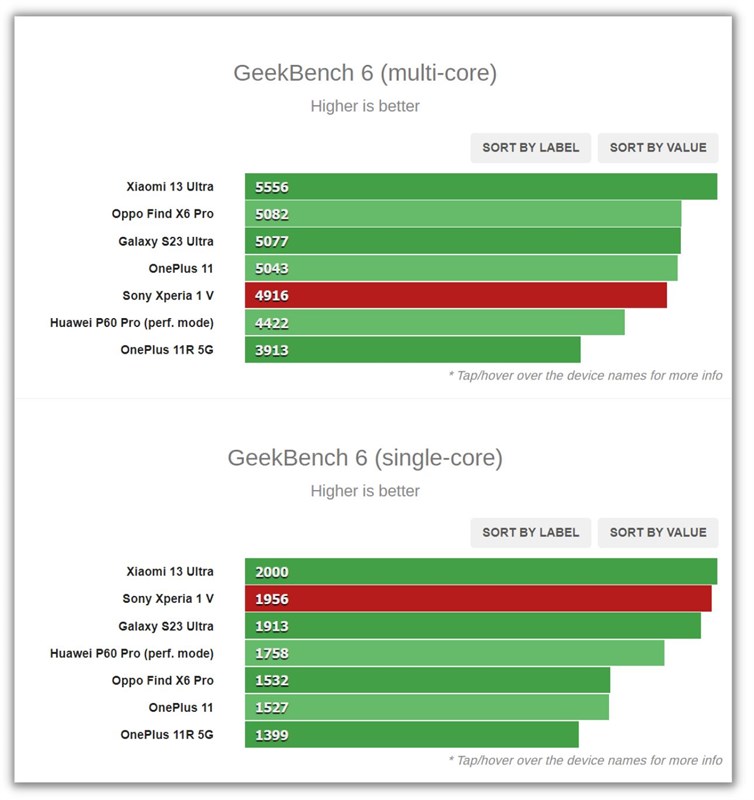
Task: Tap Huawei P60 Pro label in multi-core chart
Action: coord(132,322)
